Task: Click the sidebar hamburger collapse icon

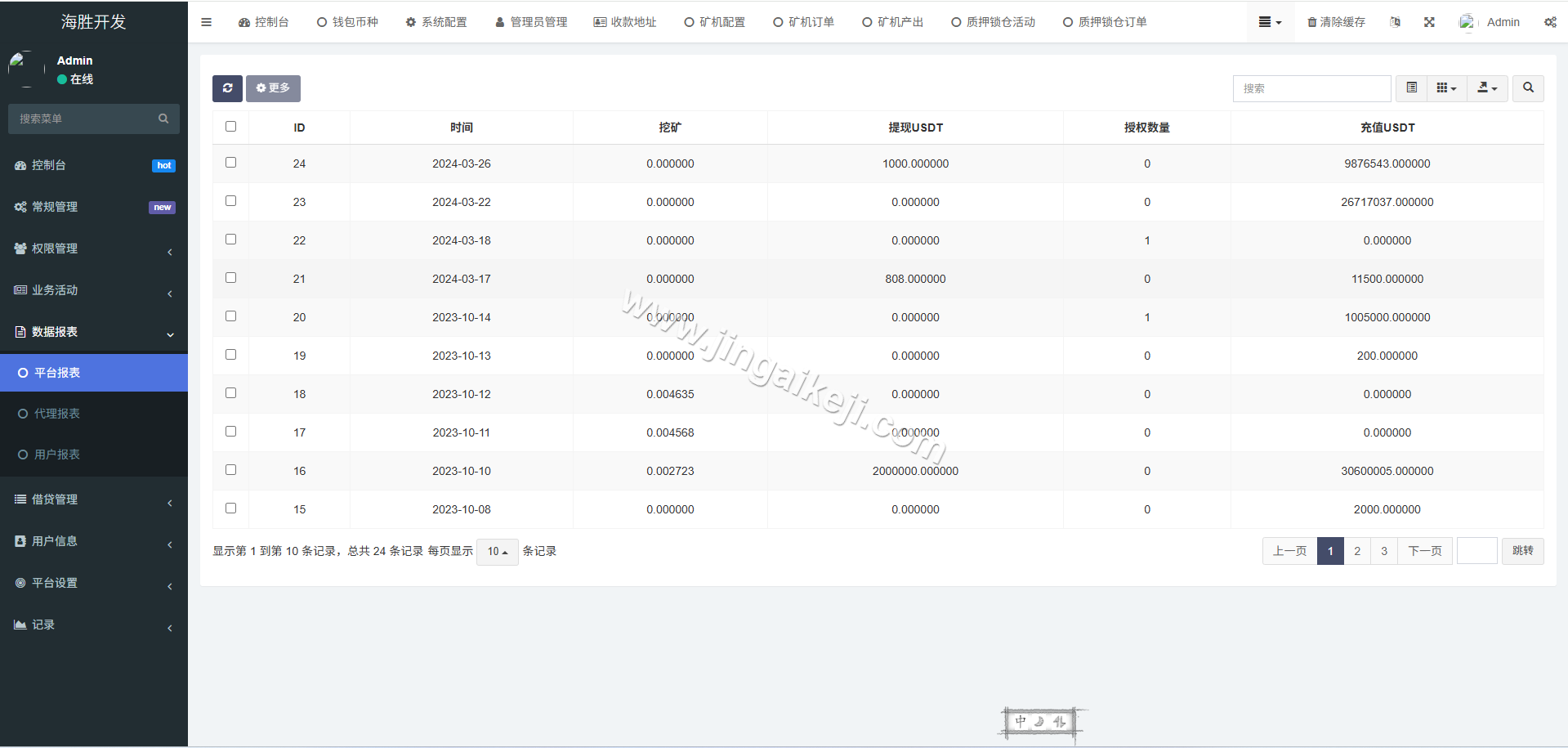Action: tap(206, 22)
